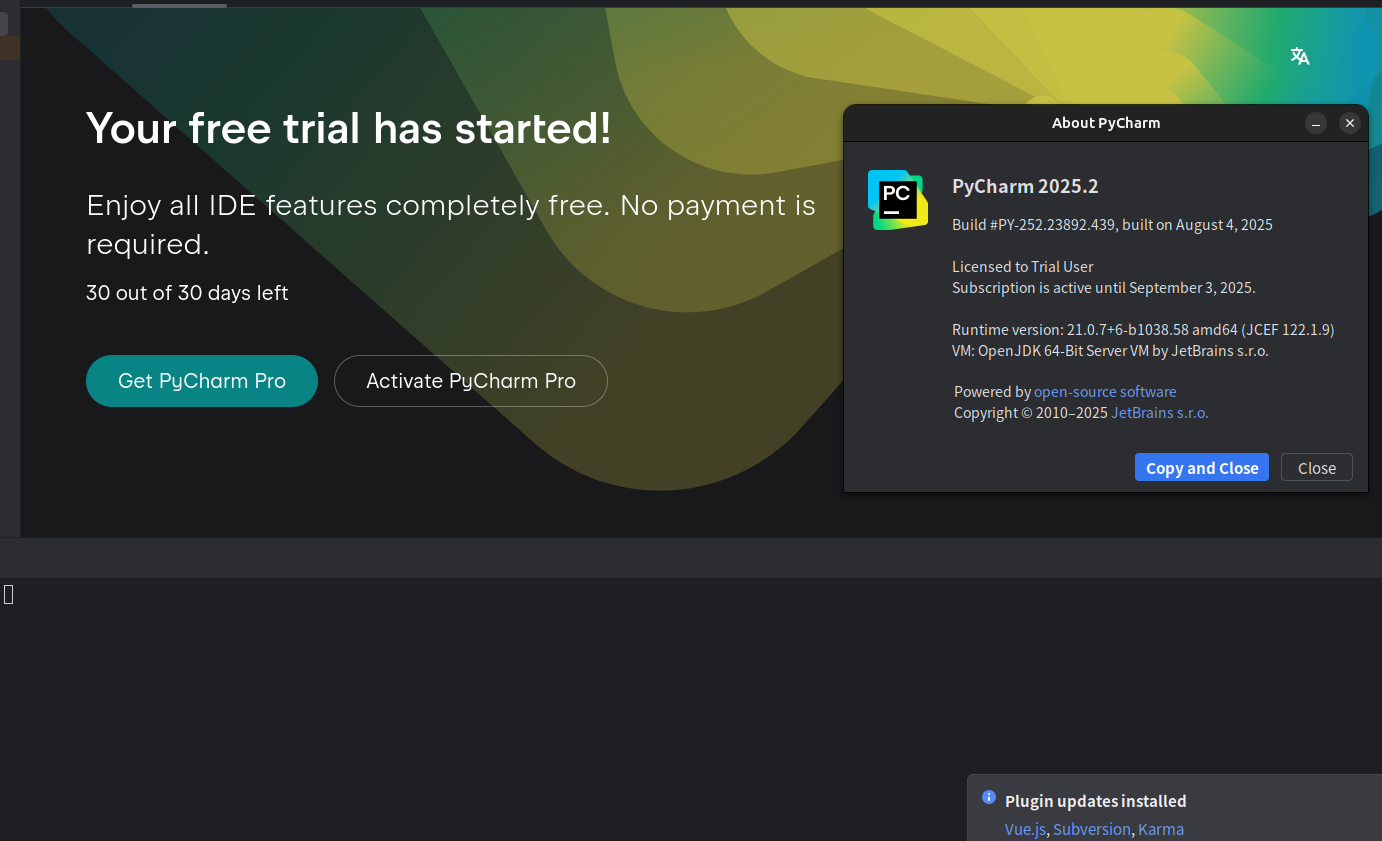Click Get PyCharm Pro button
This screenshot has height=841, width=1382.
(x=202, y=381)
